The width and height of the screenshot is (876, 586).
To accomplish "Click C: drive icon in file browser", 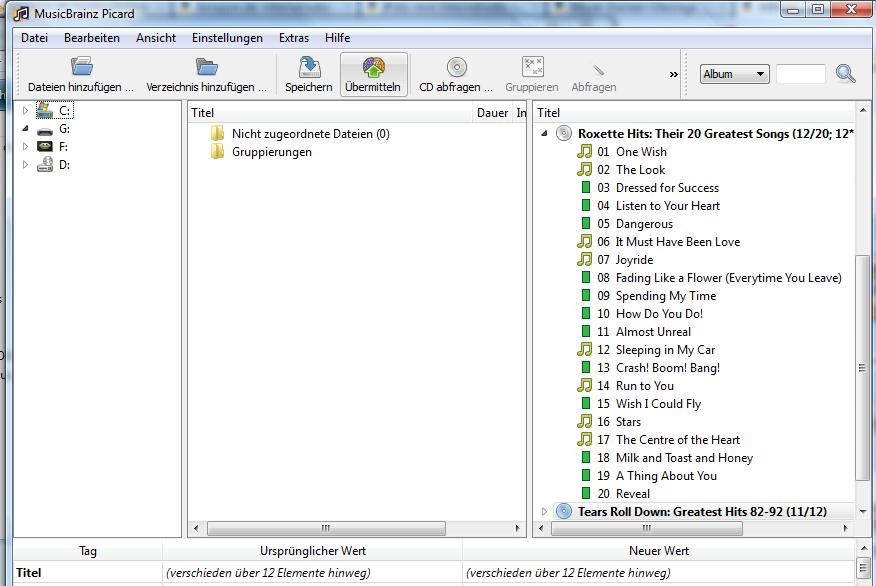I will [x=45, y=110].
